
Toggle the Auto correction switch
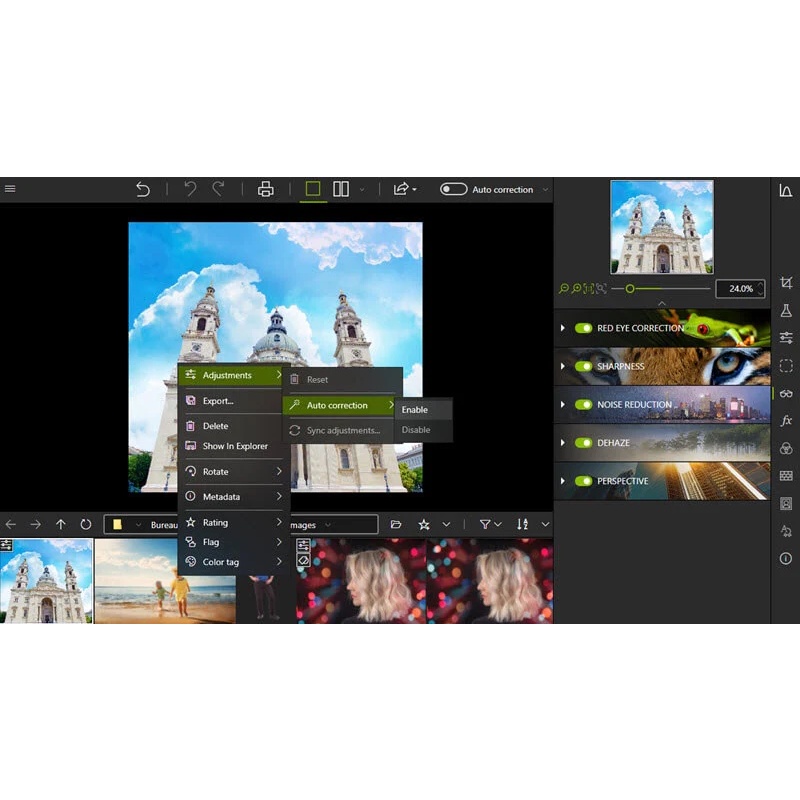click(453, 189)
